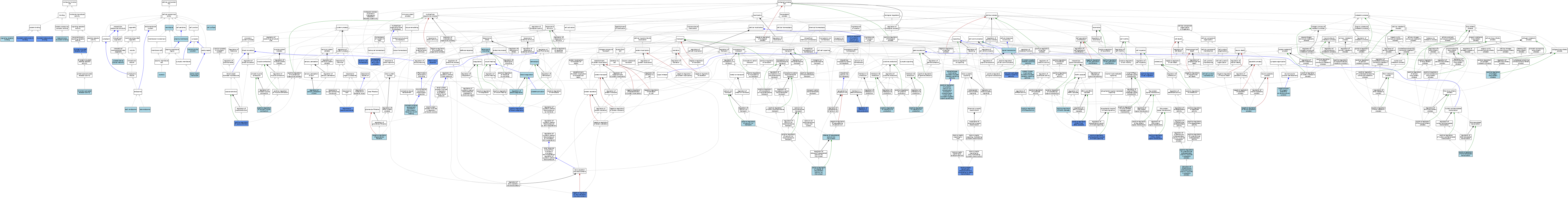Select the tissue remodeling node
Image resolution: width=1568 pixels, height=198 pixels.
(412, 27)
